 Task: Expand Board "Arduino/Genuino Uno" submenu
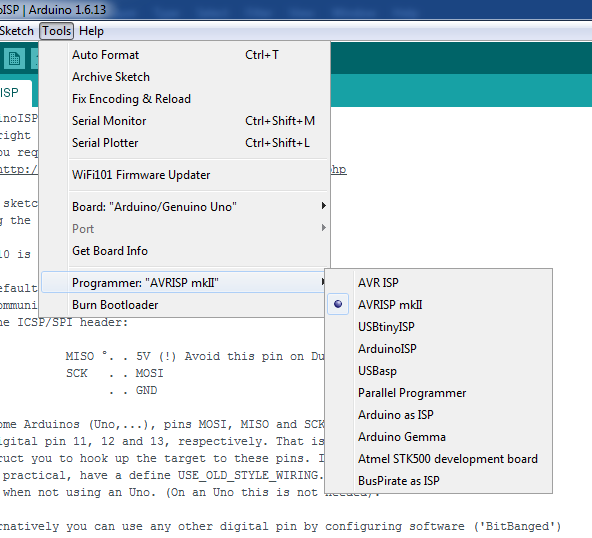185,207
